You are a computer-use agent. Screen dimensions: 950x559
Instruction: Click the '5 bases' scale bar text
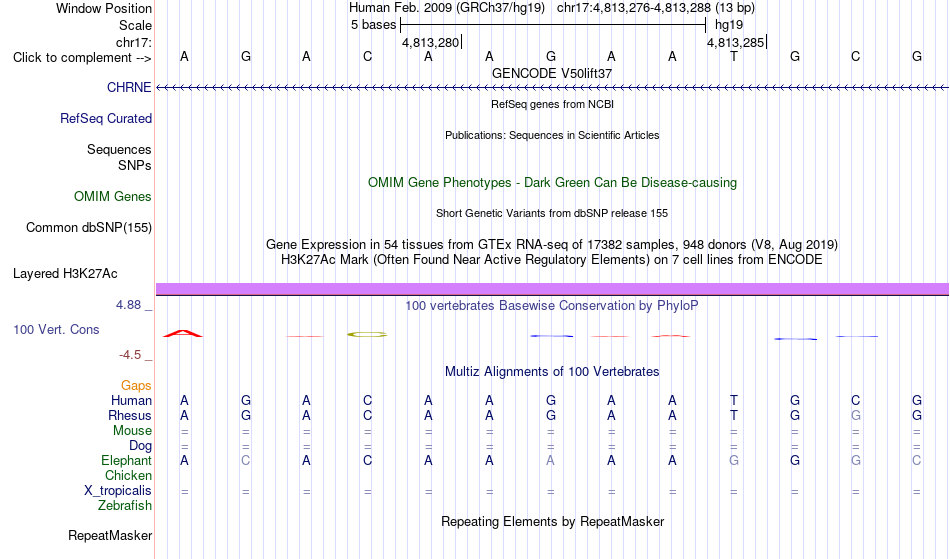coord(373,25)
